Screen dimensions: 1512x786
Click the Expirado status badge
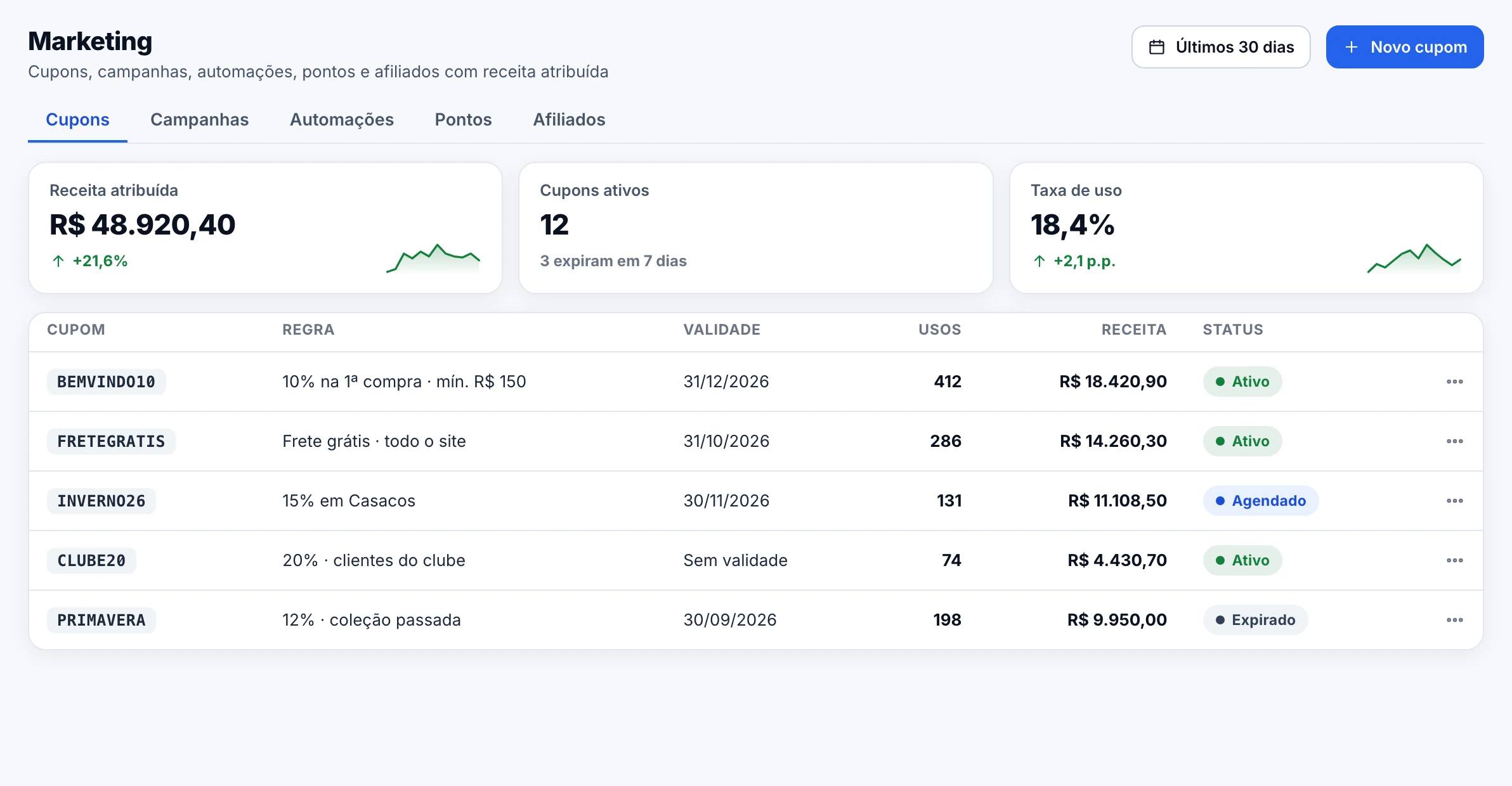[1255, 620]
